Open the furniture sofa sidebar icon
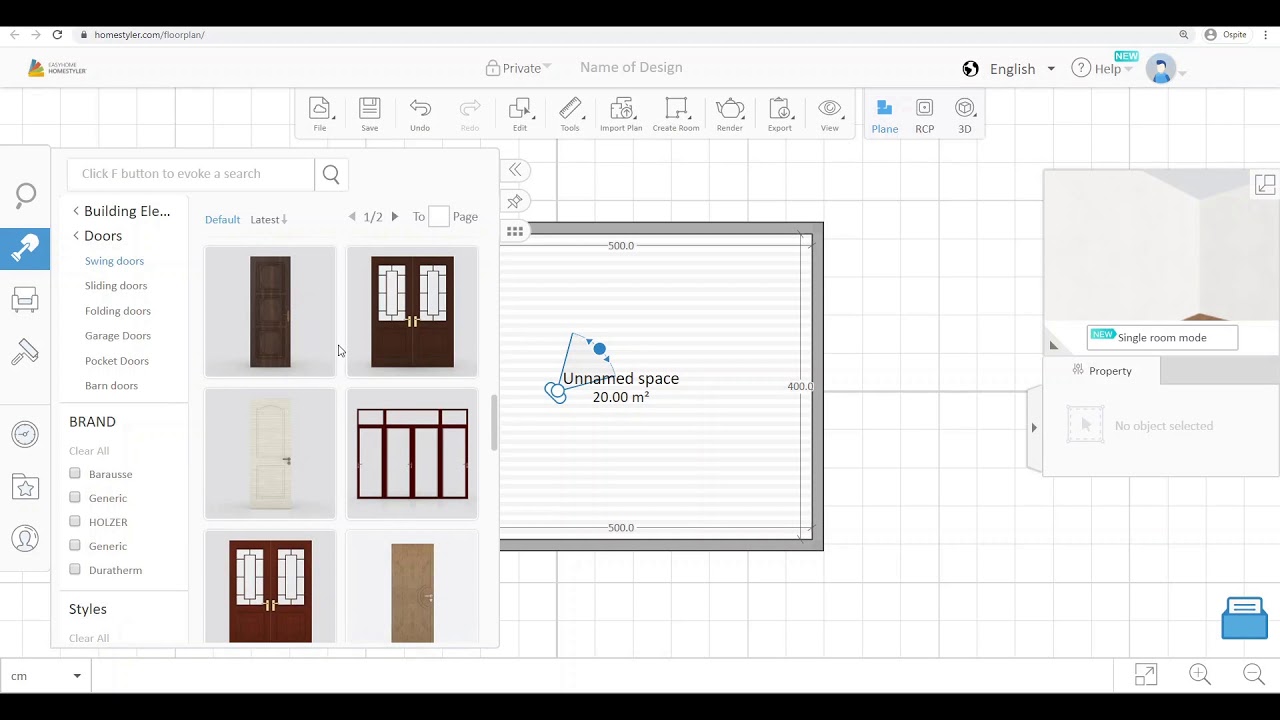Image resolution: width=1280 pixels, height=720 pixels. tap(25, 299)
